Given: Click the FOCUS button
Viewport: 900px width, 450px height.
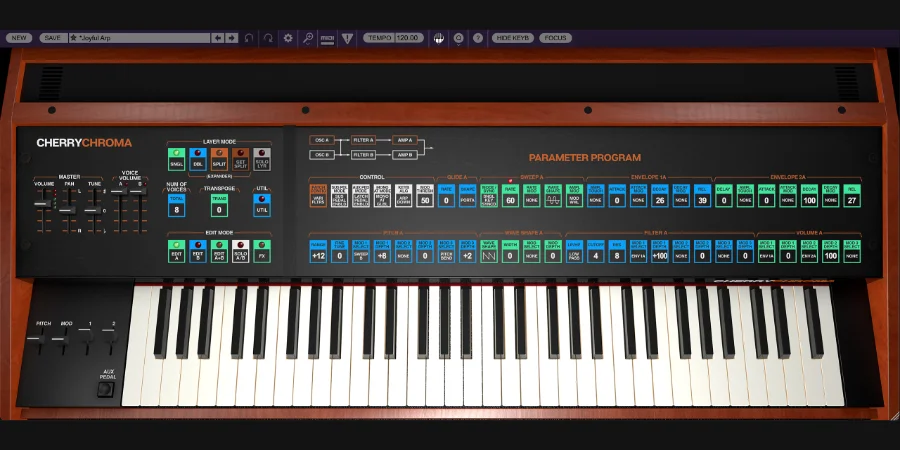Looking at the screenshot, I should pyautogui.click(x=555, y=38).
